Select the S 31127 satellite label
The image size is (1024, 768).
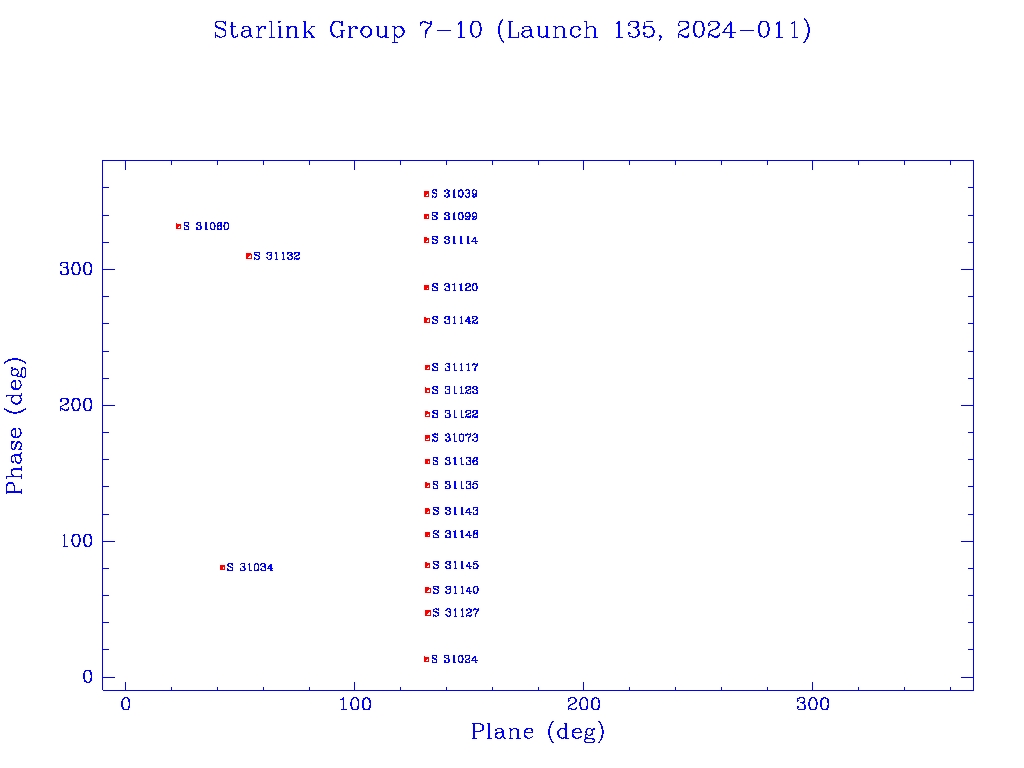pos(456,613)
